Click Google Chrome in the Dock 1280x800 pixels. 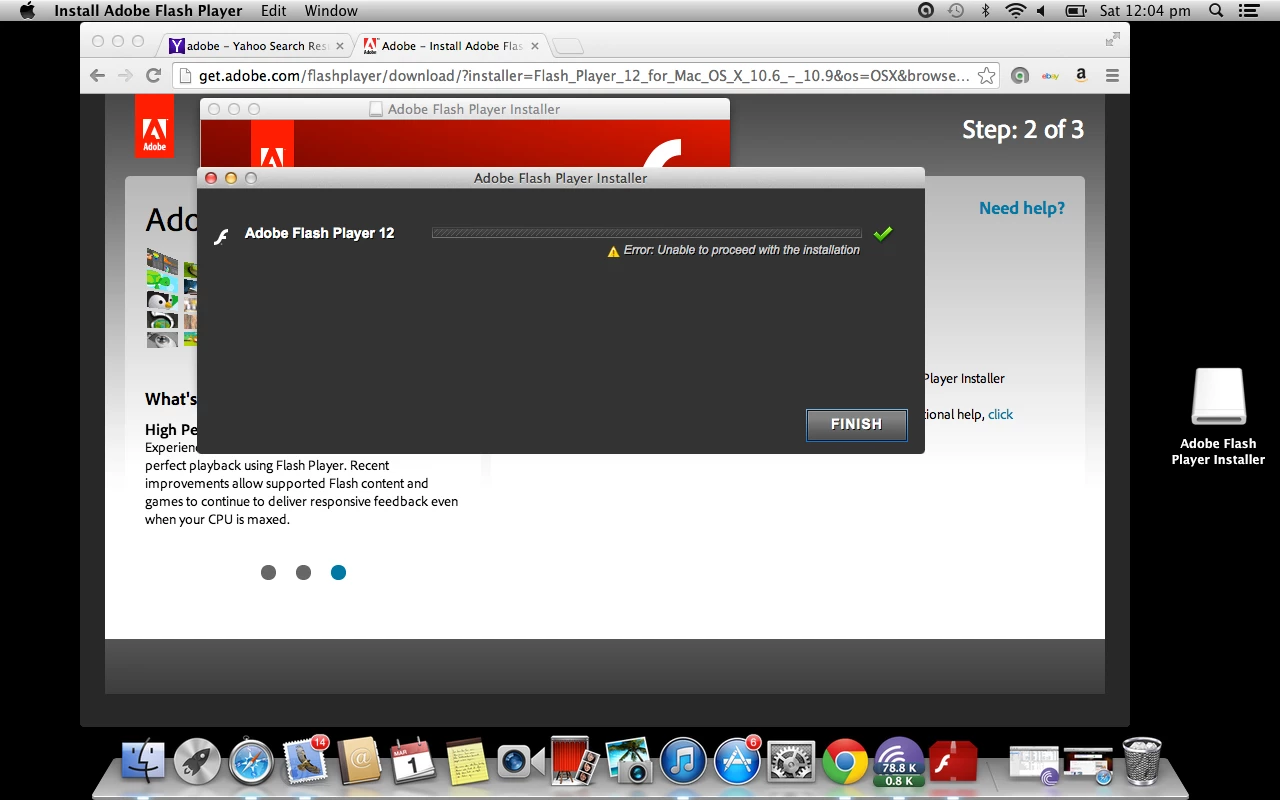[845, 763]
